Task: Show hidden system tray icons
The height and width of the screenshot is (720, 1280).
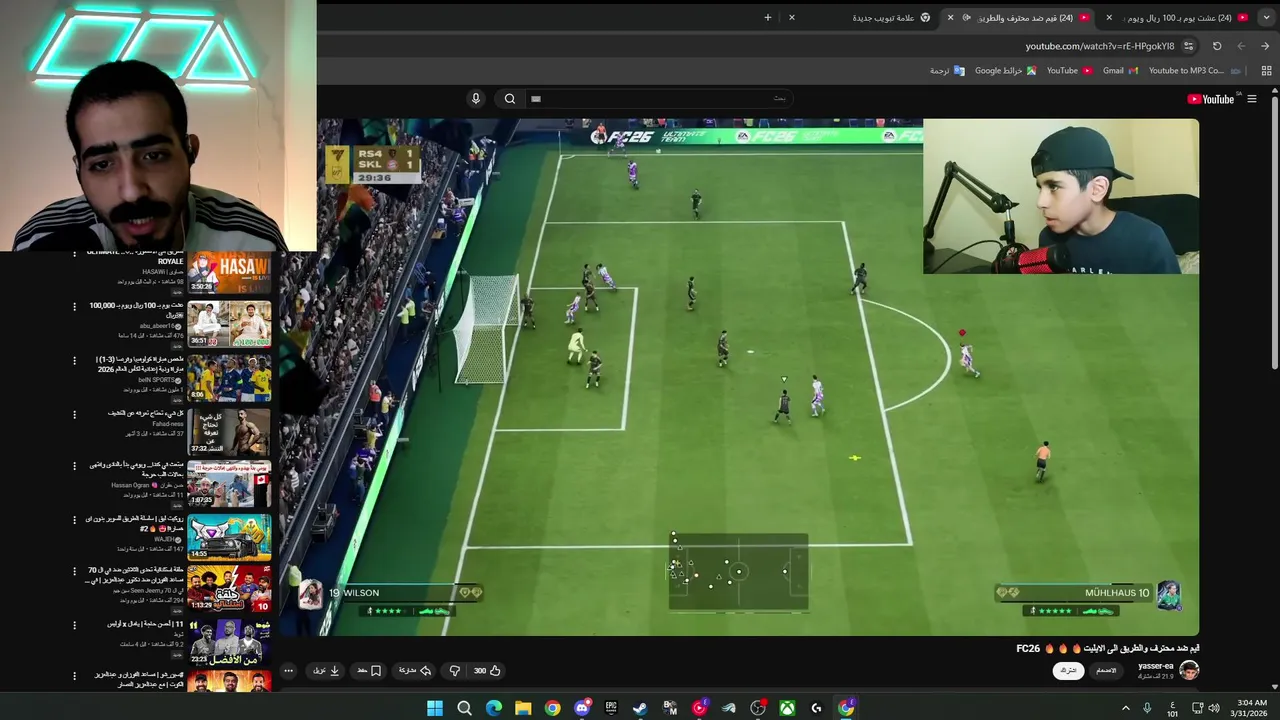Action: click(x=1126, y=708)
